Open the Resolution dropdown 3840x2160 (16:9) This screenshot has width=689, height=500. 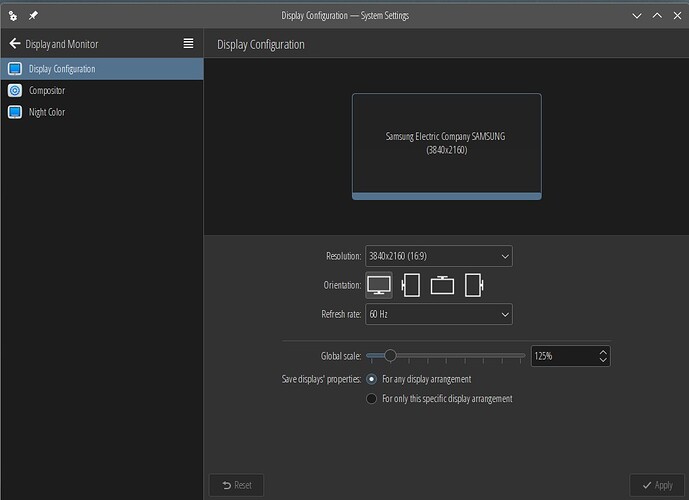pyautogui.click(x=439, y=256)
